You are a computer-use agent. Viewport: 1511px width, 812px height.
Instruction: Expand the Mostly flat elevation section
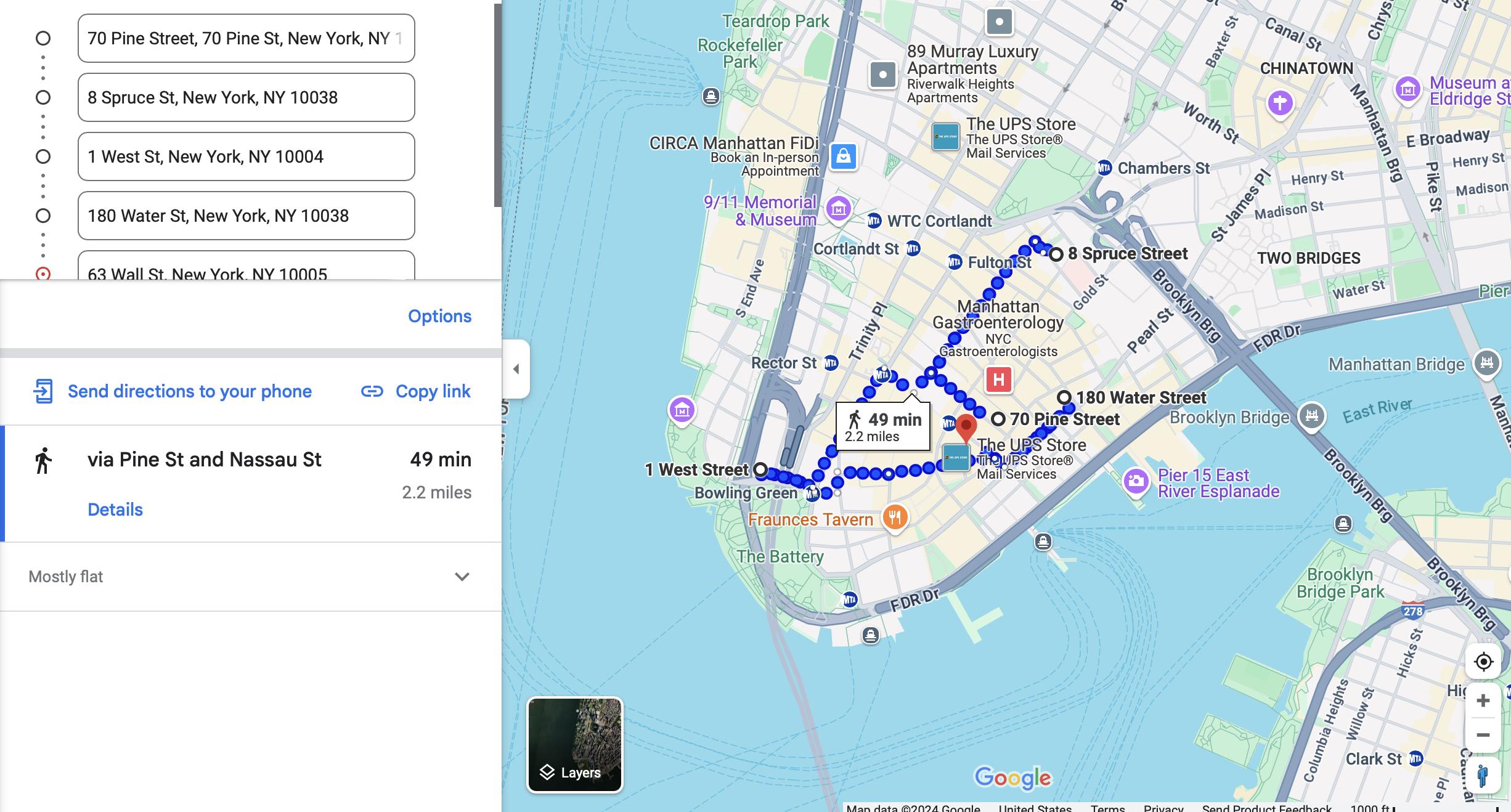pos(462,577)
